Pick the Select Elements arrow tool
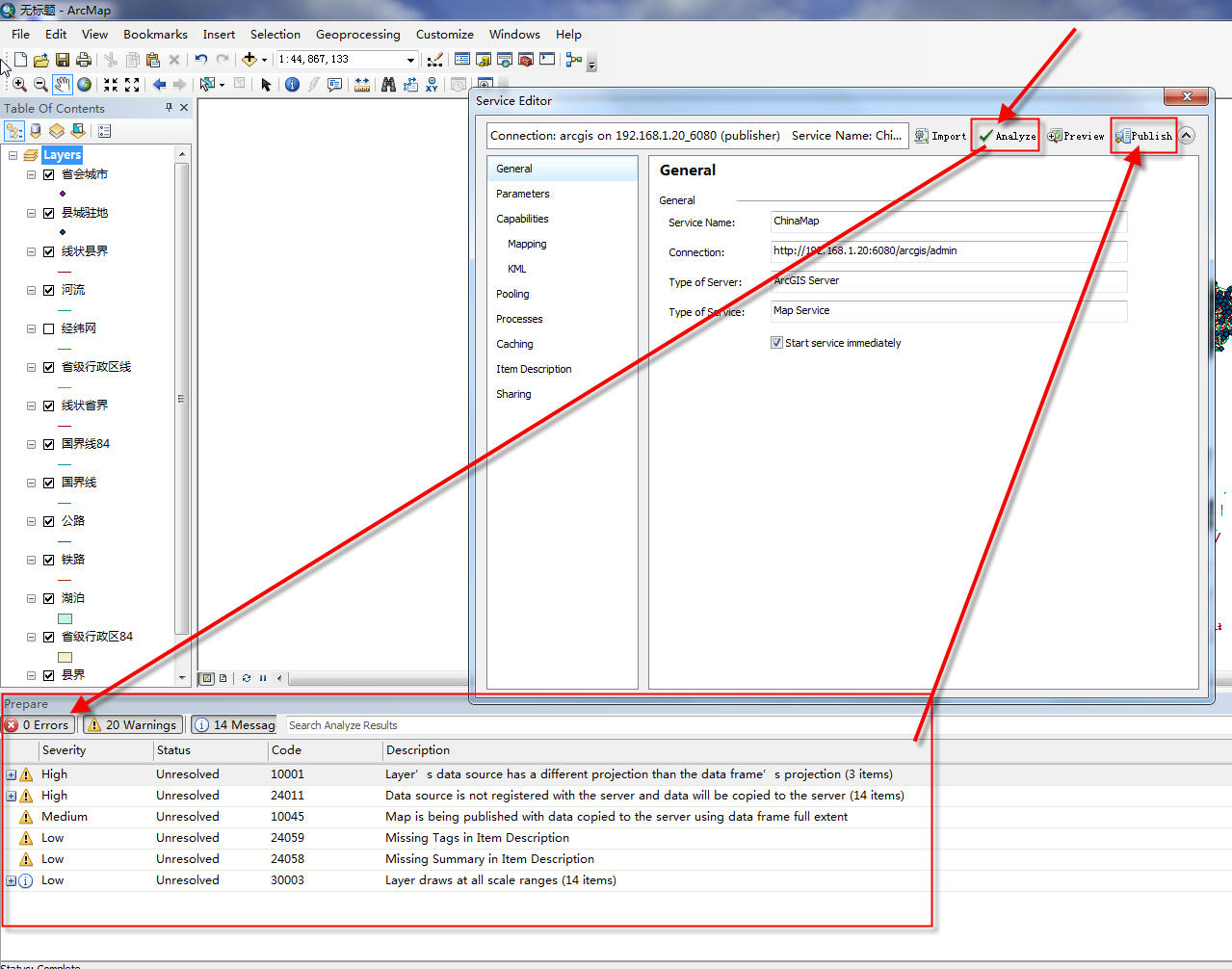Viewport: 1232px width, 969px height. [267, 85]
